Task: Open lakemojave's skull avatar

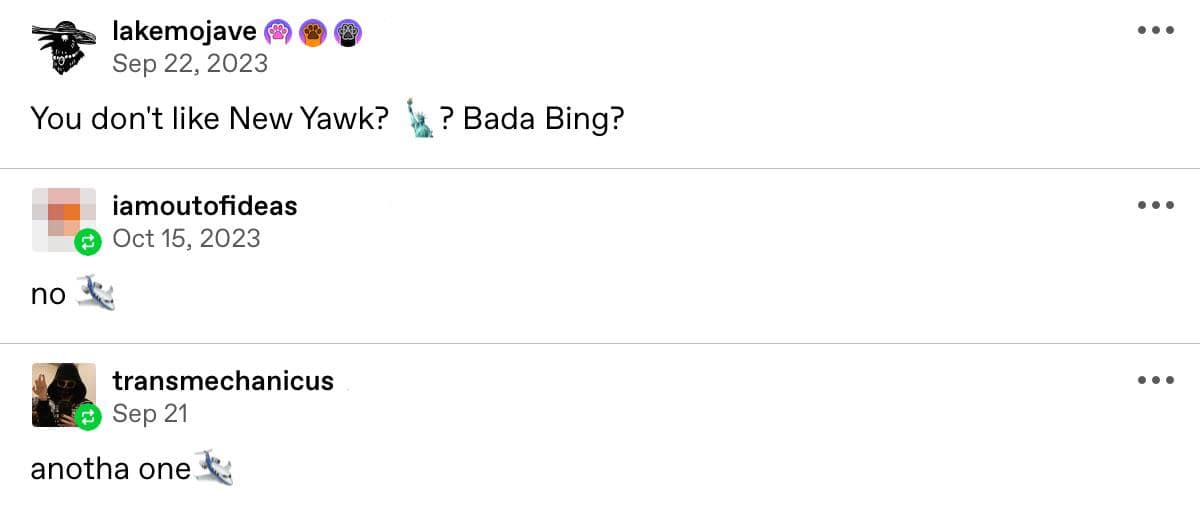Action: pyautogui.click(x=63, y=48)
